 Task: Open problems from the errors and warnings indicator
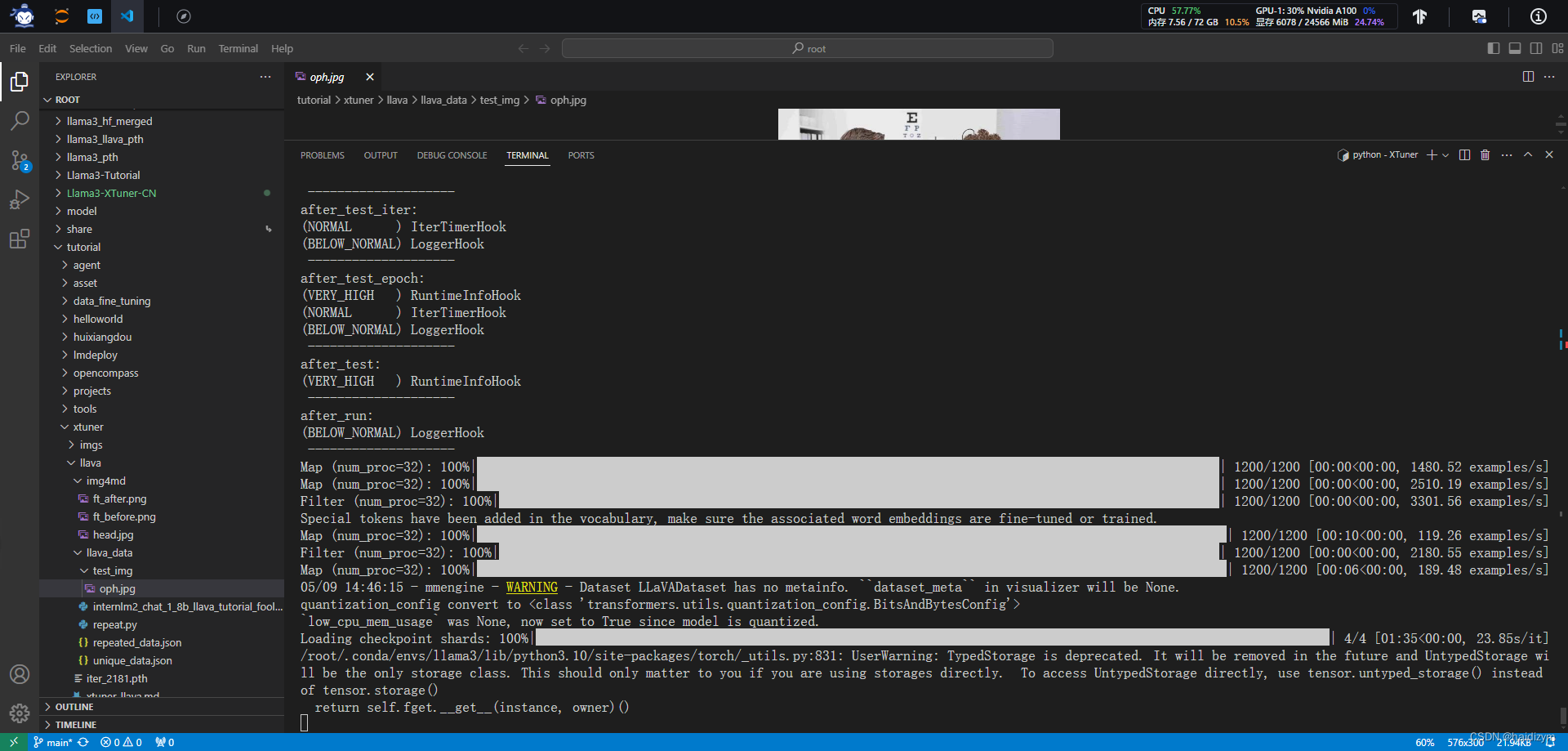point(121,742)
